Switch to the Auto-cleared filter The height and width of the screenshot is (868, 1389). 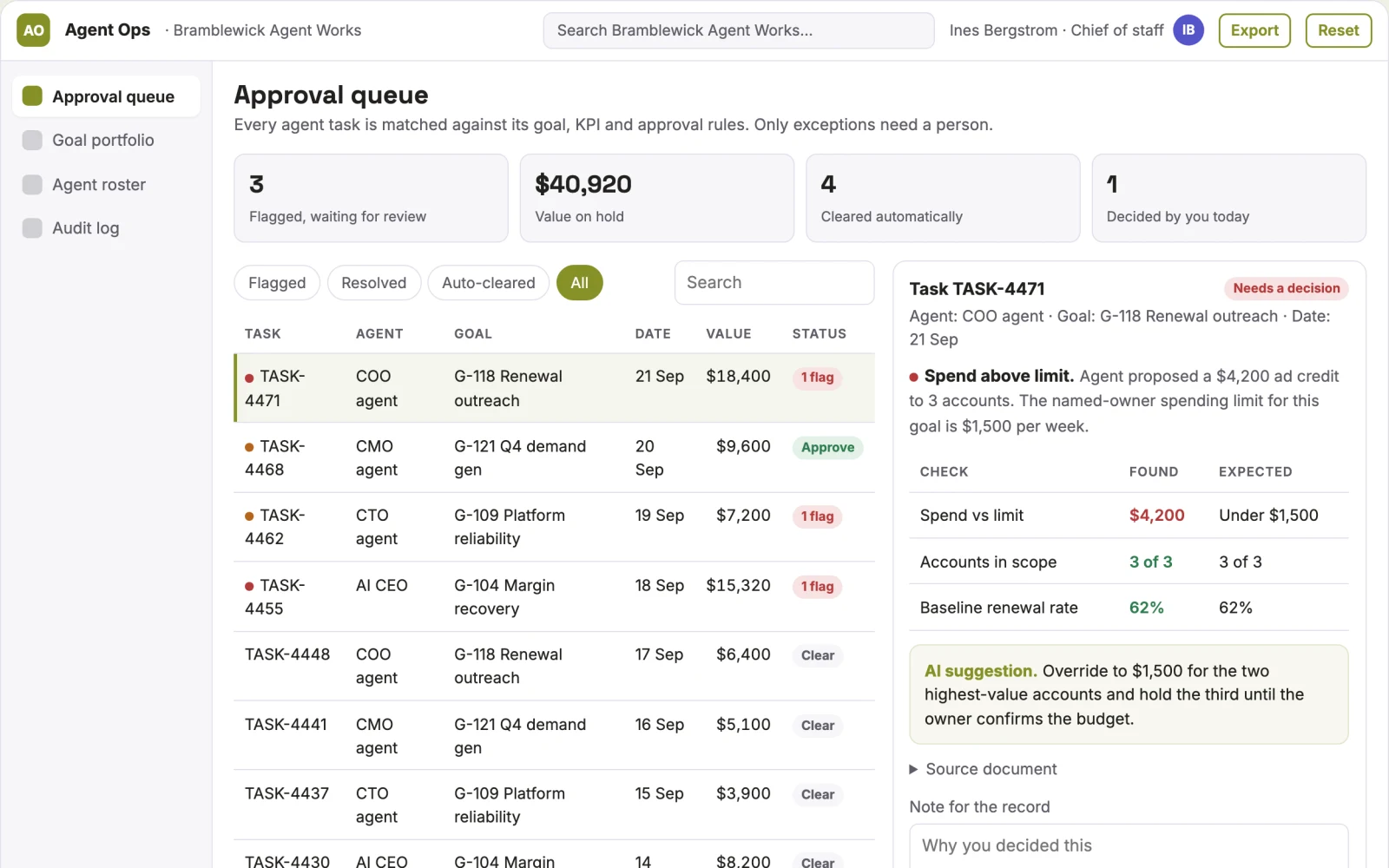488,283
